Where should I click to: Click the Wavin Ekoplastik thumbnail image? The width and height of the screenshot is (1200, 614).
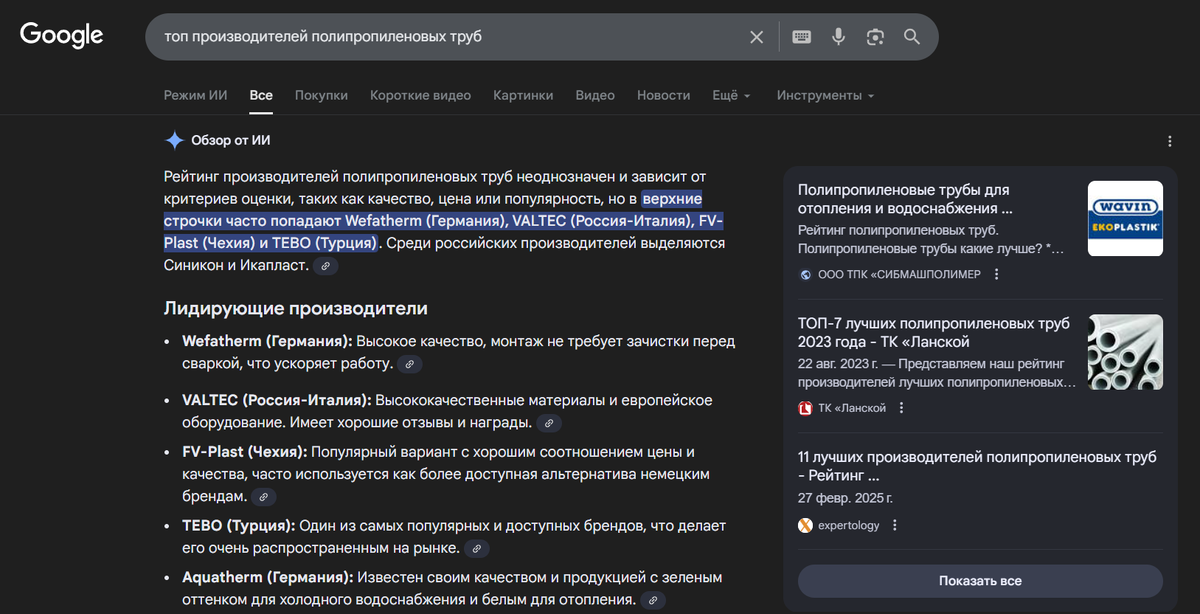[1125, 218]
